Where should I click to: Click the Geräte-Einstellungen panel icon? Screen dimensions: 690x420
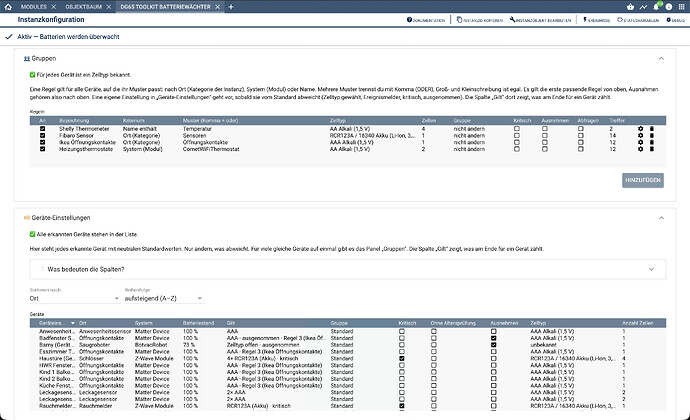(x=27, y=218)
